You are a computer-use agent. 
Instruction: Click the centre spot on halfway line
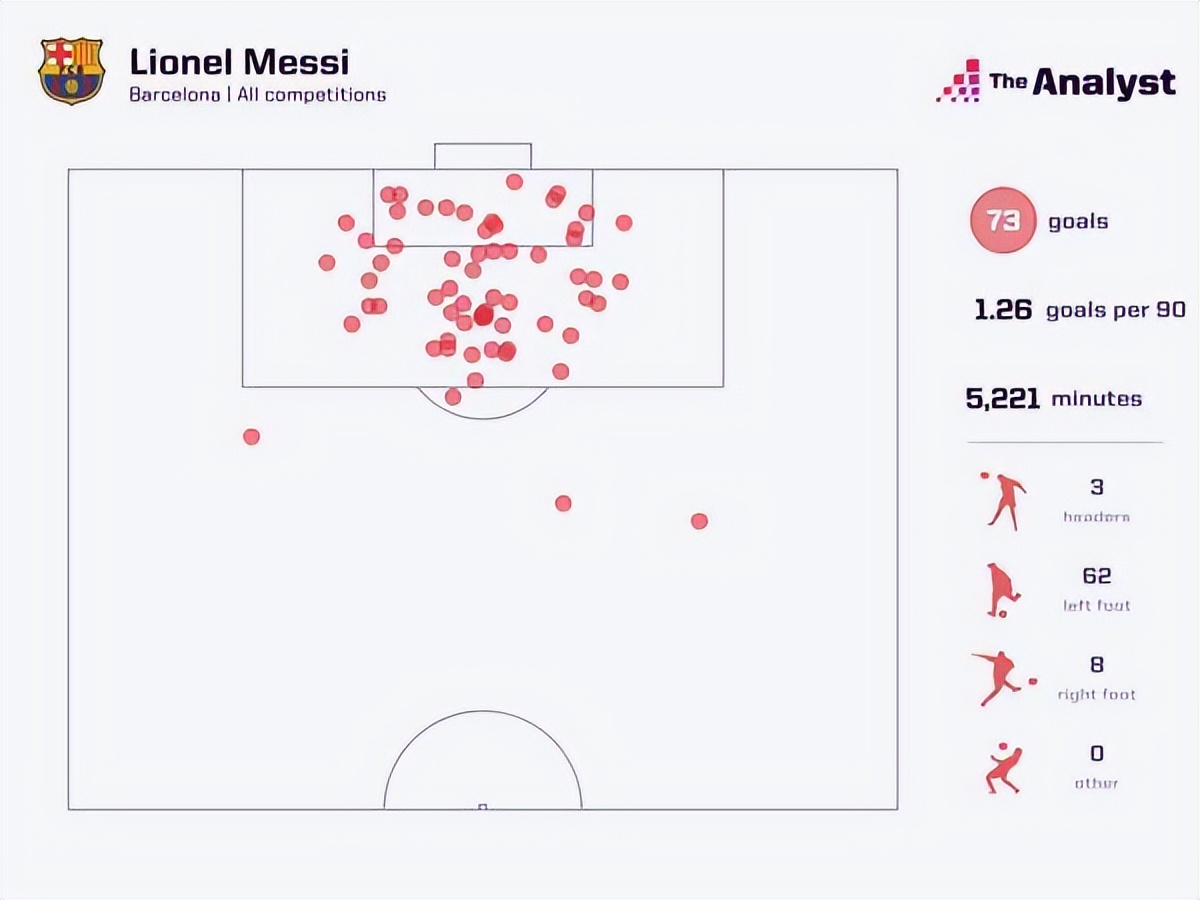click(x=482, y=806)
